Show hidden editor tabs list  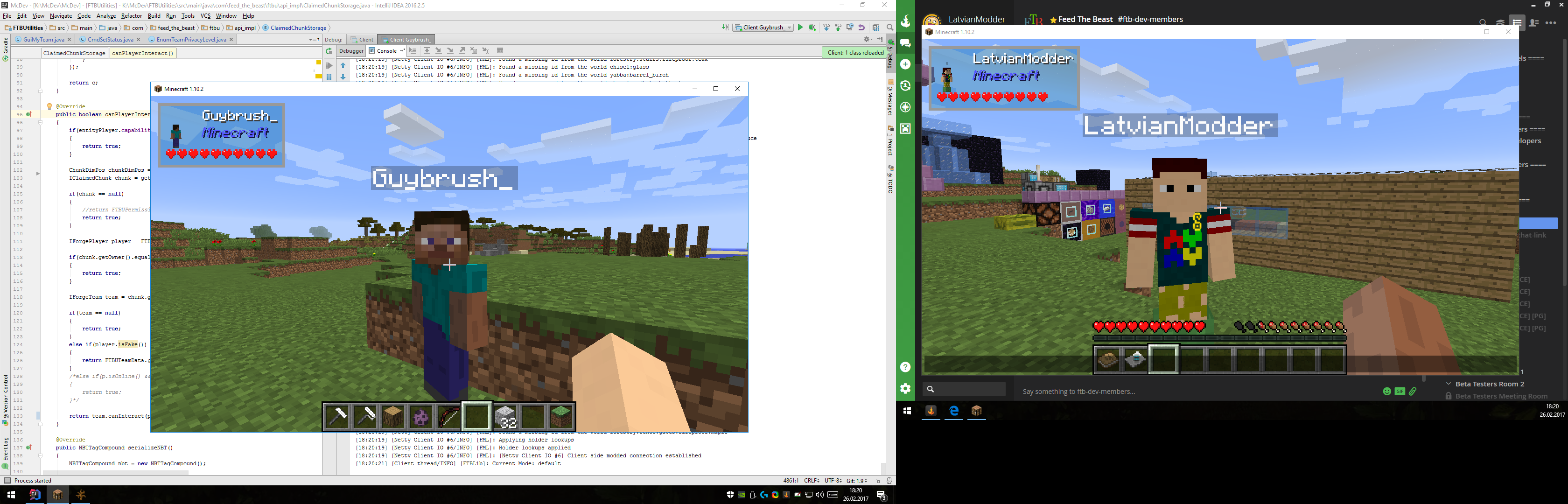point(314,40)
